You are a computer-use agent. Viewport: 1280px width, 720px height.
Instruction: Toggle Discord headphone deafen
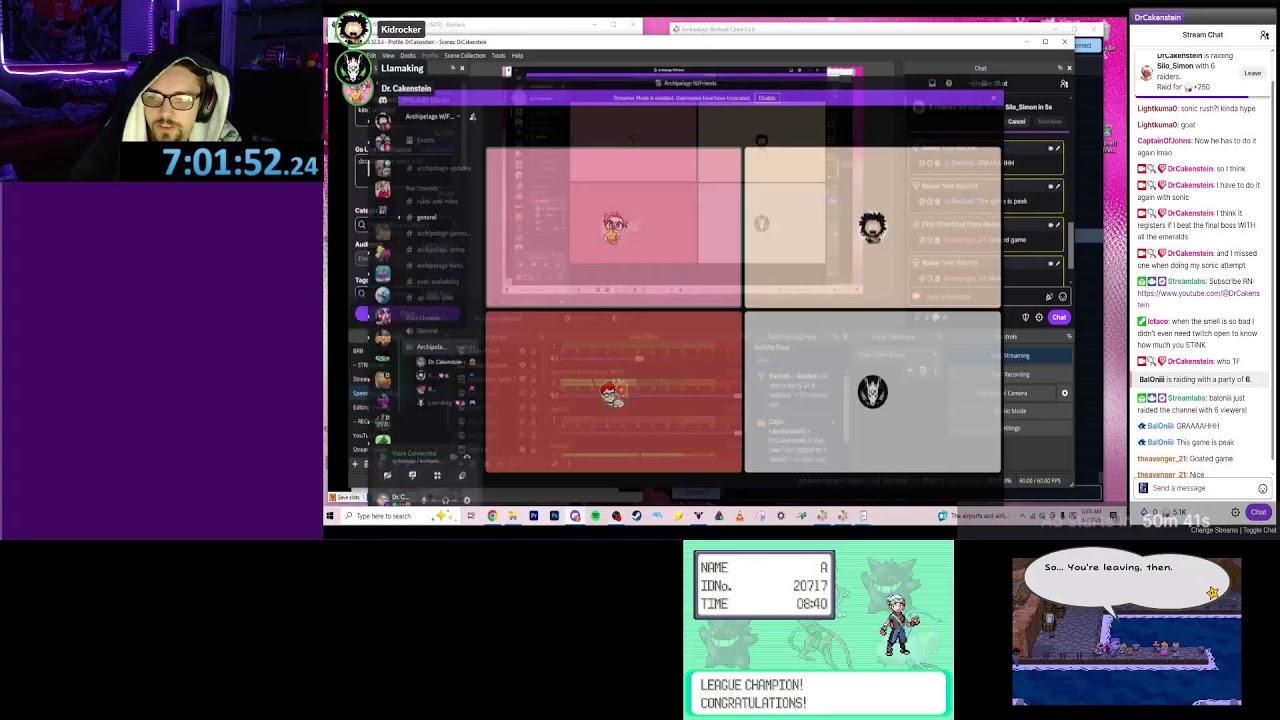(x=446, y=499)
